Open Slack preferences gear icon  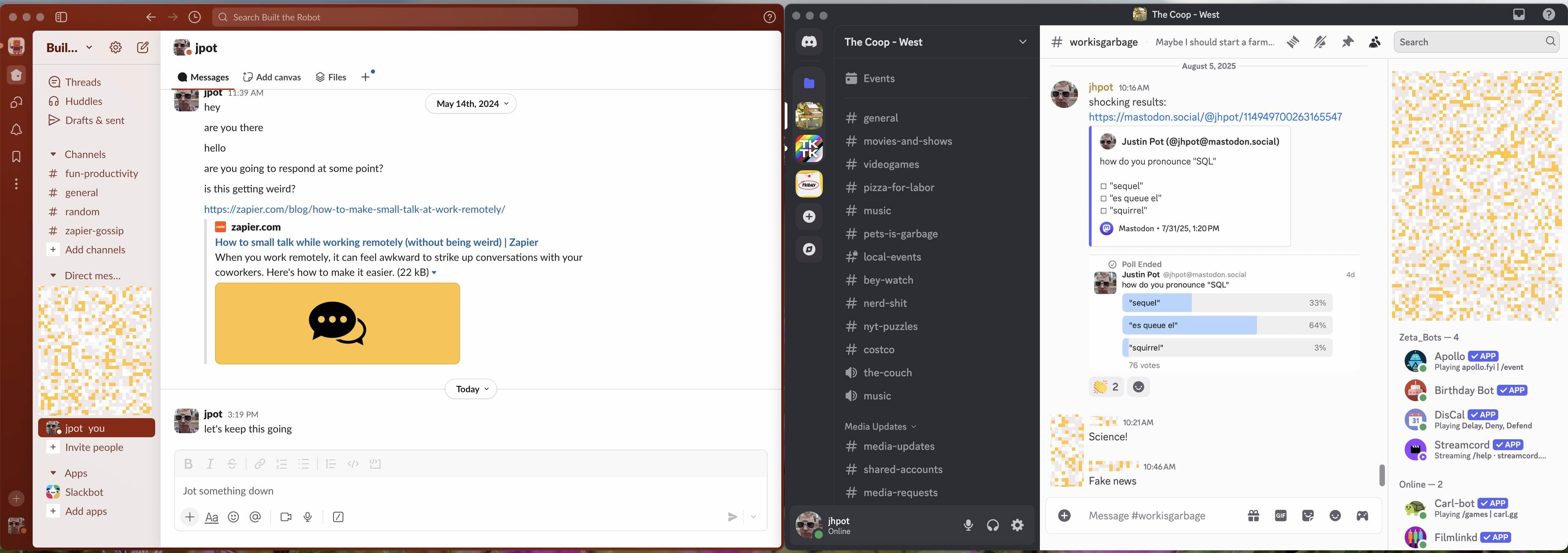coord(116,48)
